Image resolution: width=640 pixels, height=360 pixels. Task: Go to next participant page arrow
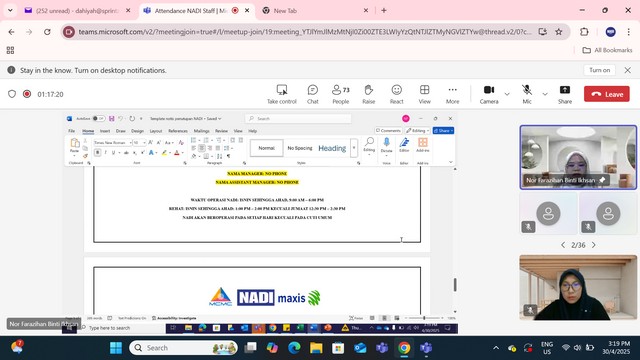click(594, 245)
